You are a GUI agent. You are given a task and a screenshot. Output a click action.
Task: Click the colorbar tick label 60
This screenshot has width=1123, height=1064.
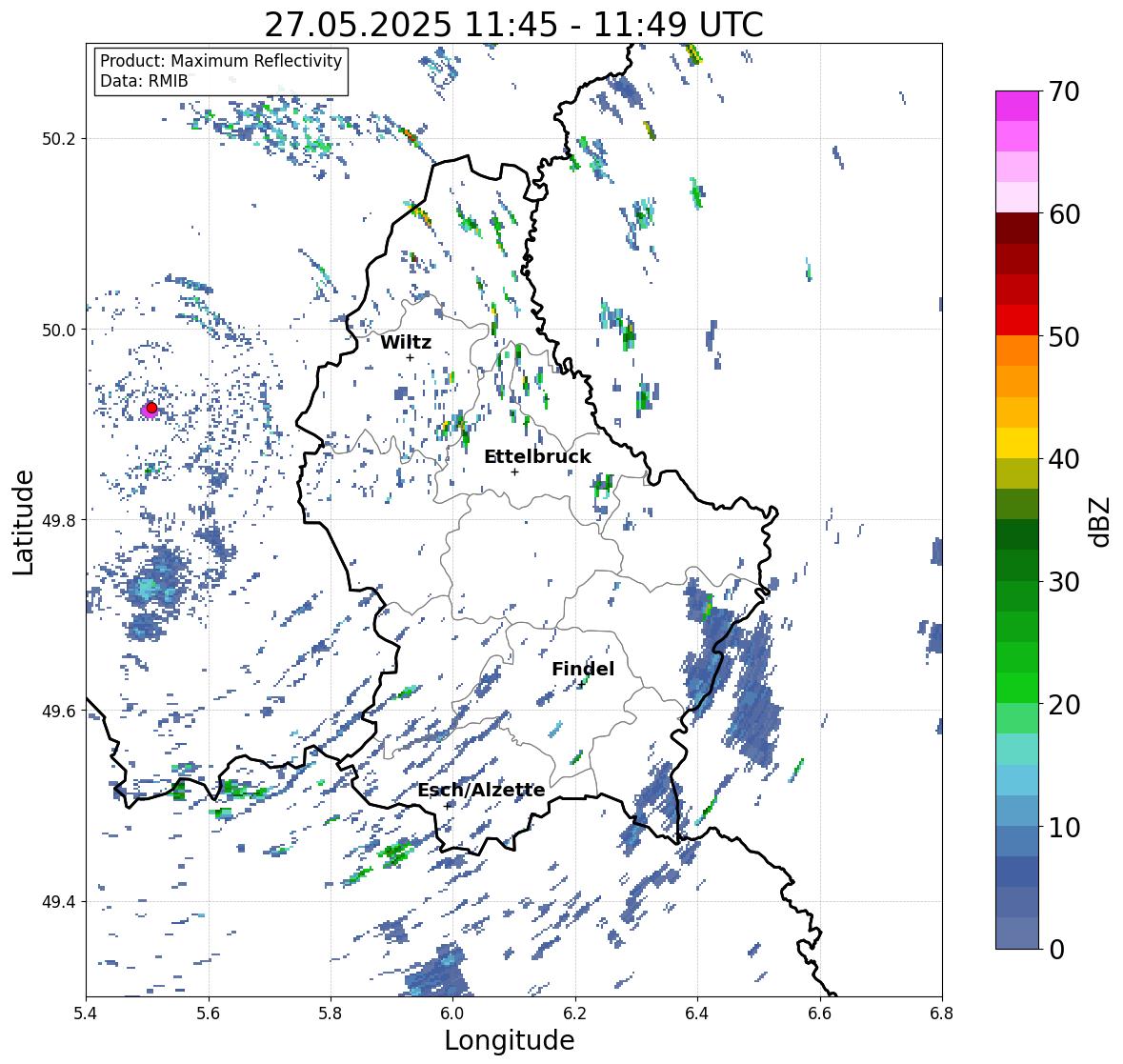tap(1064, 214)
